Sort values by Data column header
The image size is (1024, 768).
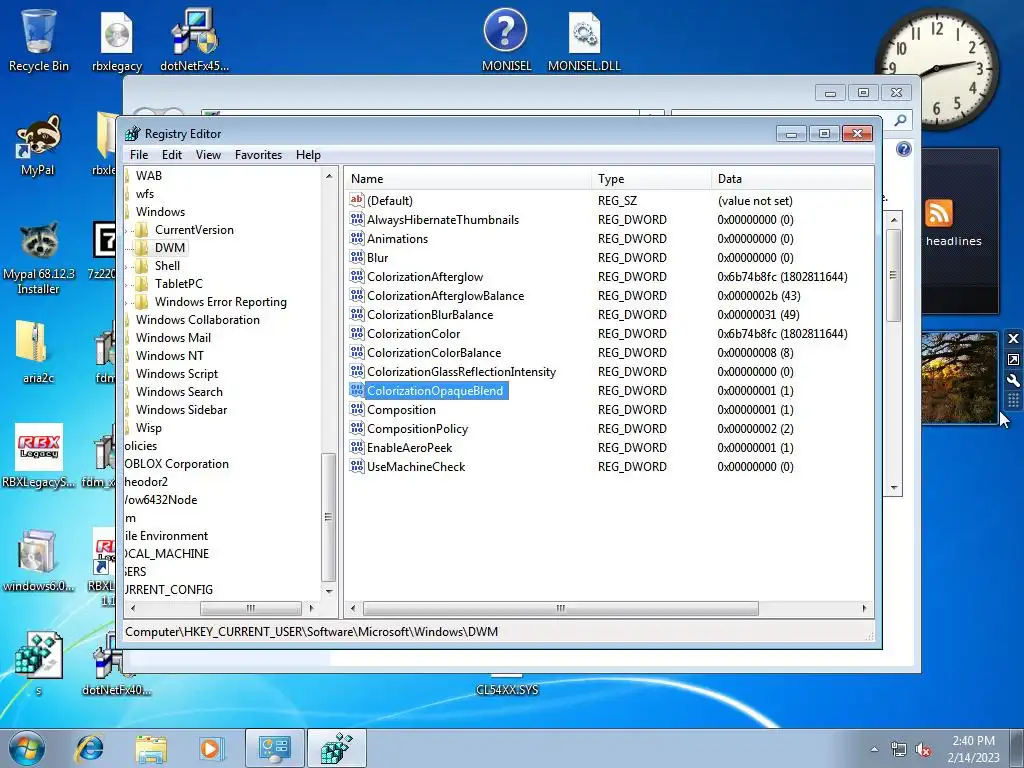(x=792, y=178)
